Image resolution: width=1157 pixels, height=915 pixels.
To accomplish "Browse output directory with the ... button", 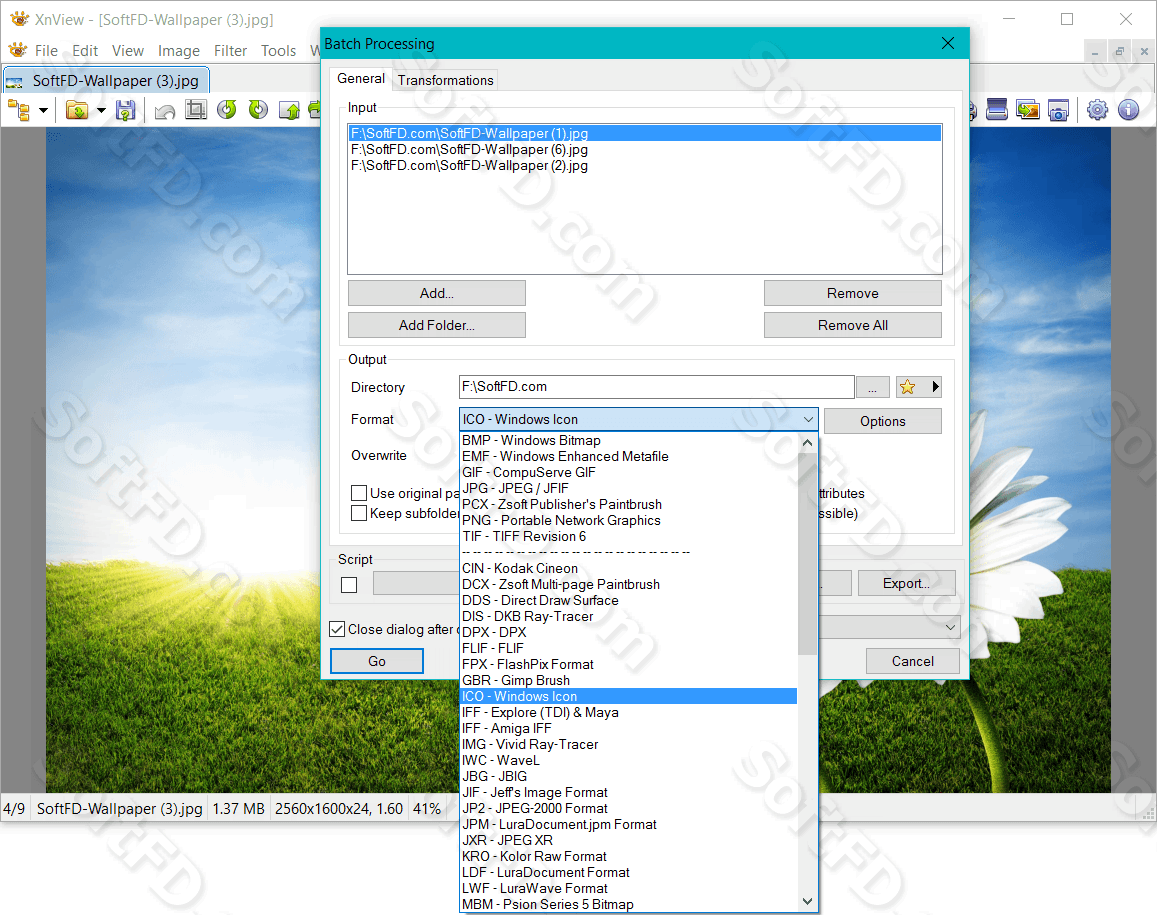I will click(873, 387).
